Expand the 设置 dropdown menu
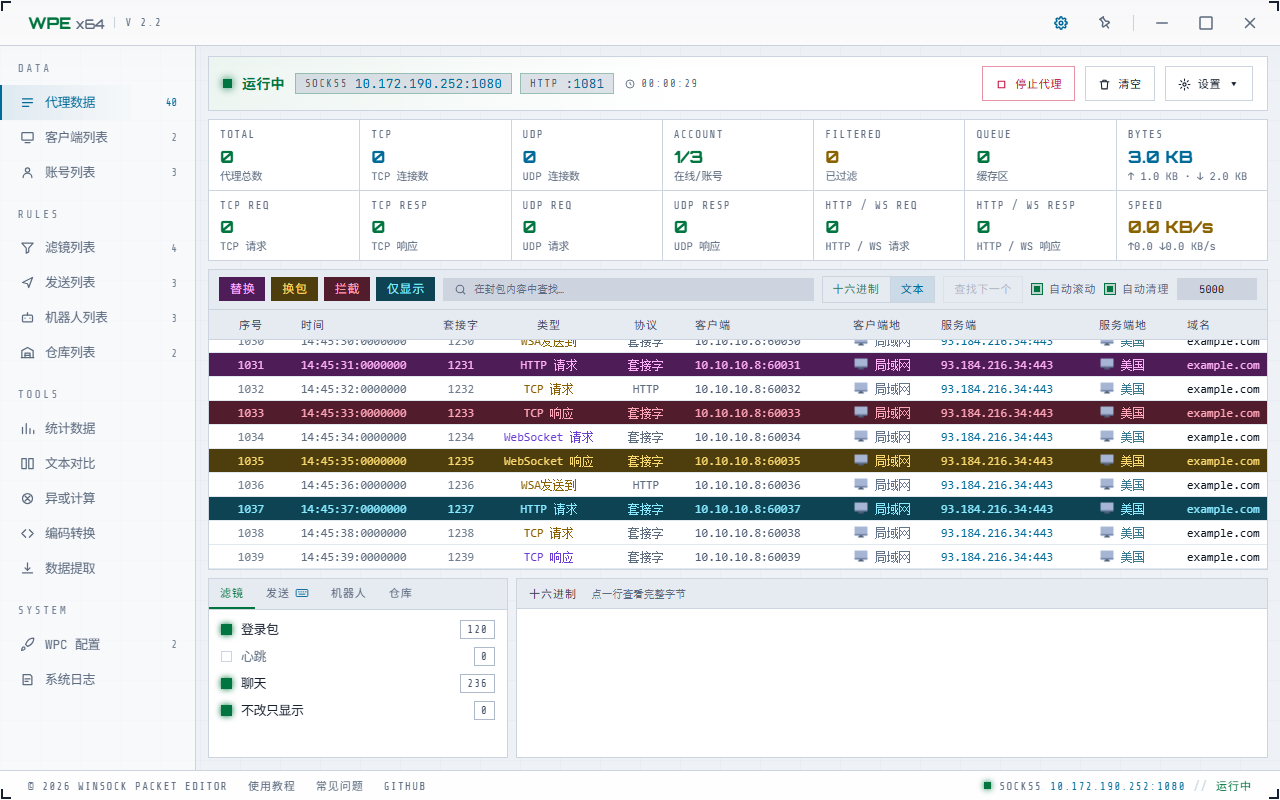The width and height of the screenshot is (1280, 800). pos(1208,84)
